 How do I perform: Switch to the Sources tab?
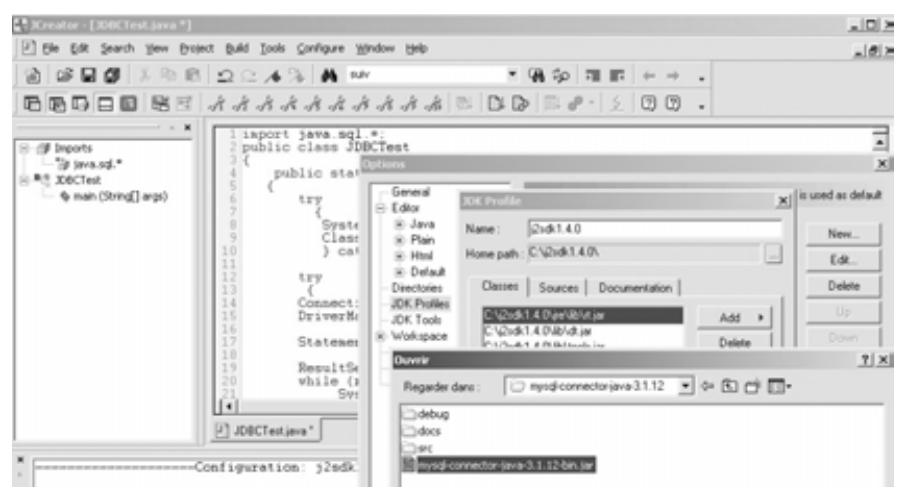(x=558, y=287)
